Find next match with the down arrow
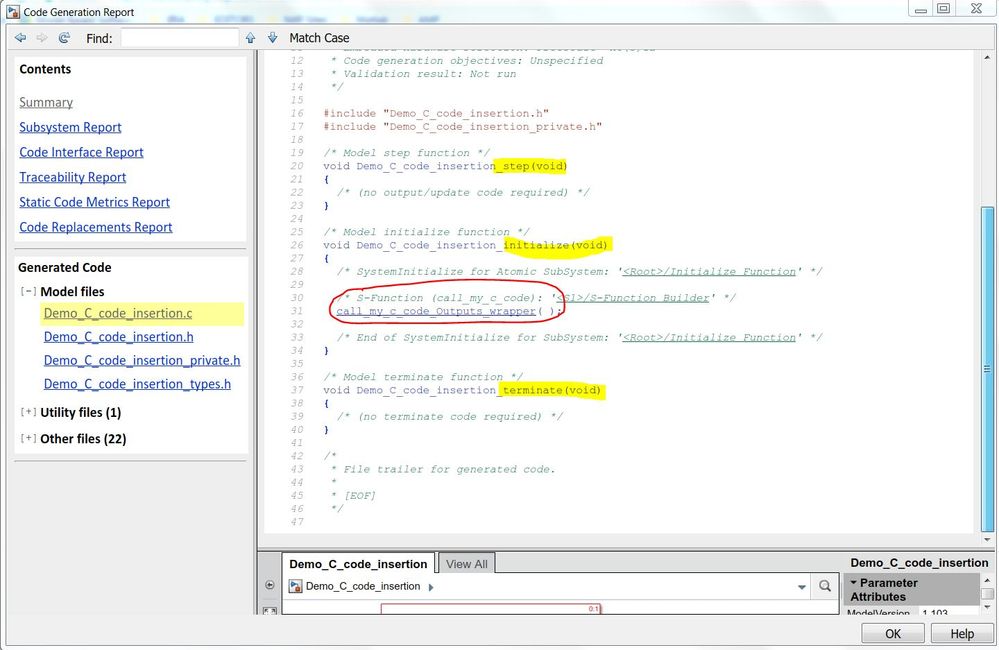 coord(273,38)
